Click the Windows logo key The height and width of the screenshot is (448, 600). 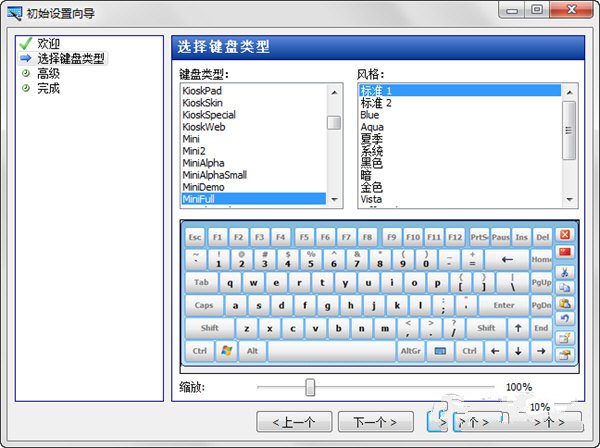click(227, 350)
